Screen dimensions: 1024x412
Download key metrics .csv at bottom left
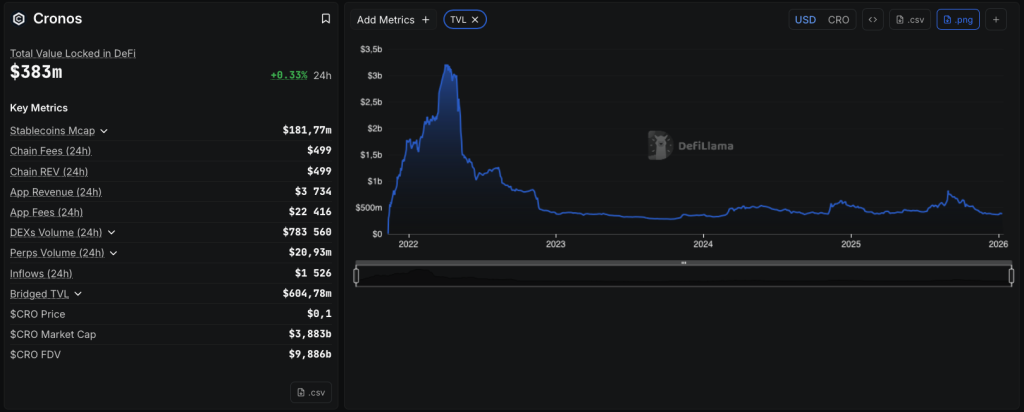click(x=310, y=392)
